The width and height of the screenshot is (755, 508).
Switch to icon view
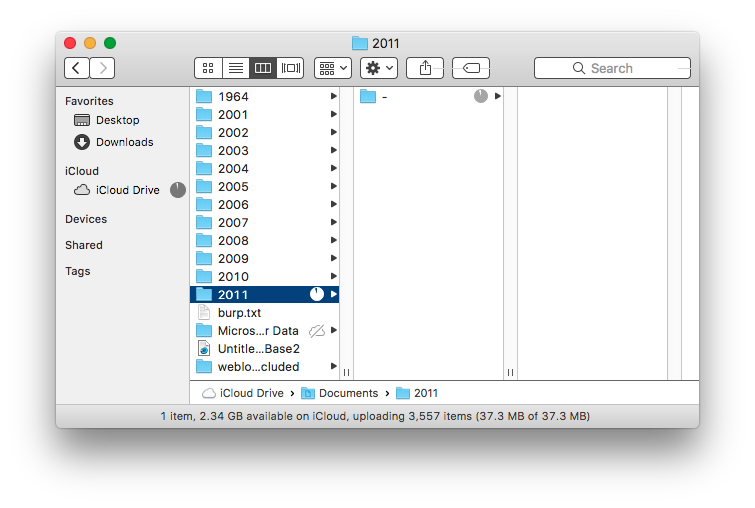(208, 68)
